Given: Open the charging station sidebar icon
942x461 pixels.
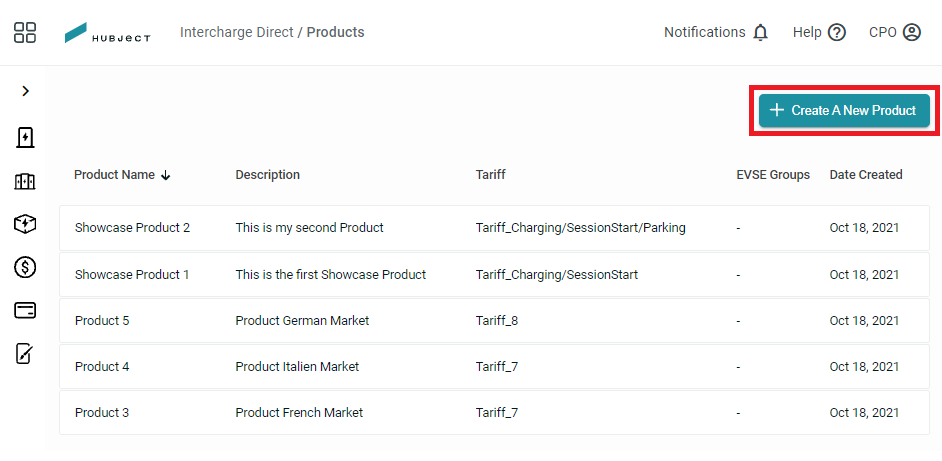Looking at the screenshot, I should tap(25, 138).
